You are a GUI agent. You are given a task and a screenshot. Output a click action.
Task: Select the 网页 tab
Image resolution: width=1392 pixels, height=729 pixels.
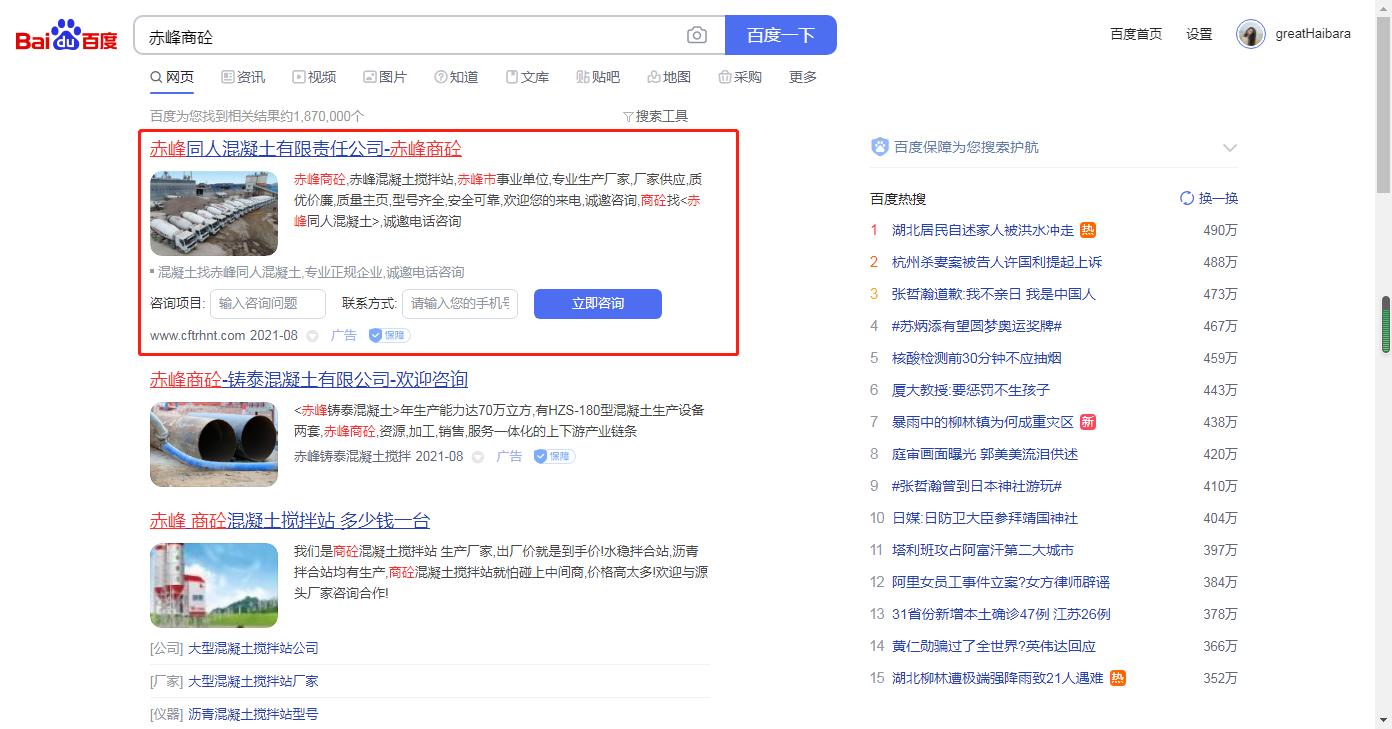(x=172, y=77)
